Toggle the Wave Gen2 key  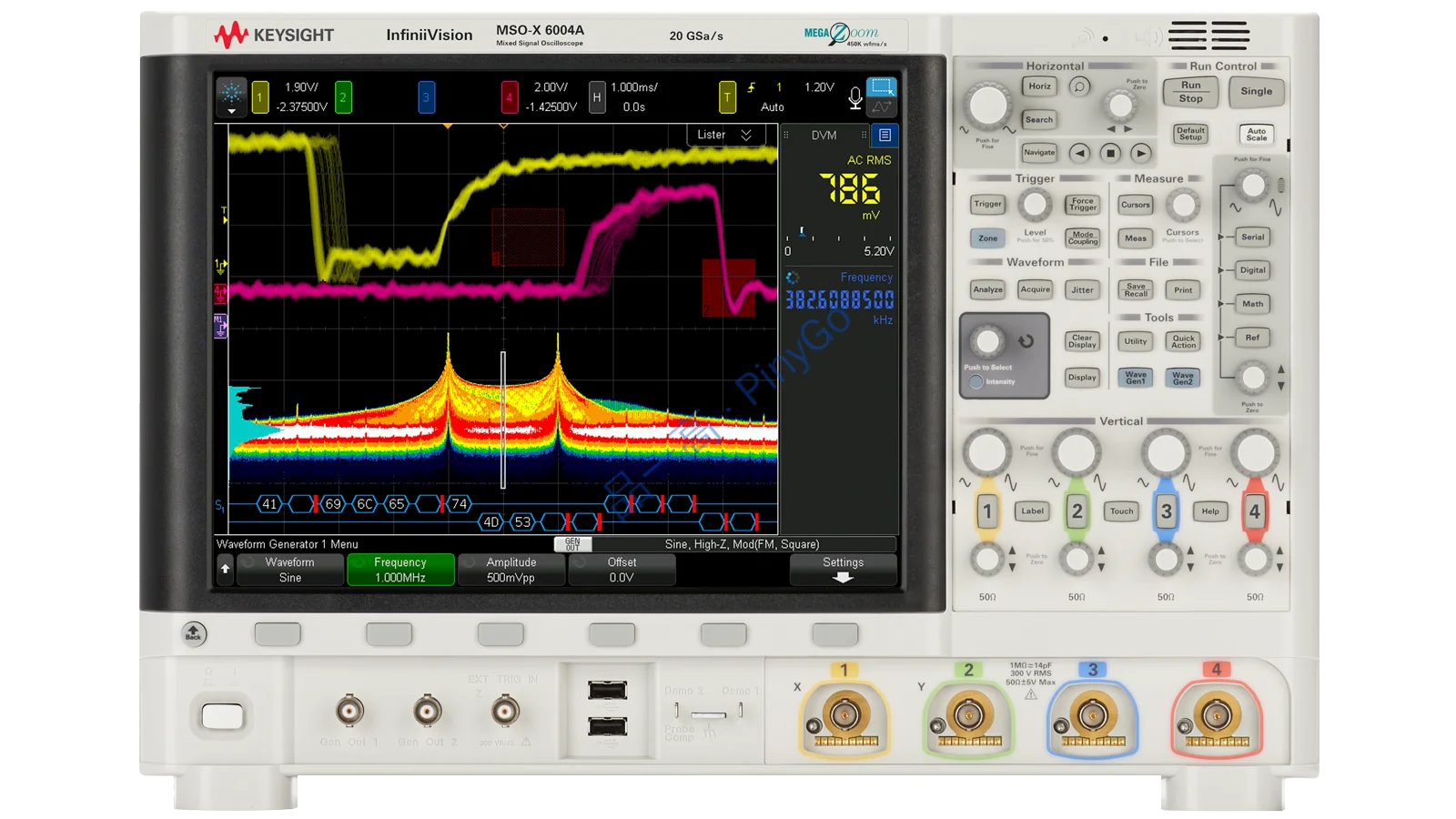(x=1183, y=377)
